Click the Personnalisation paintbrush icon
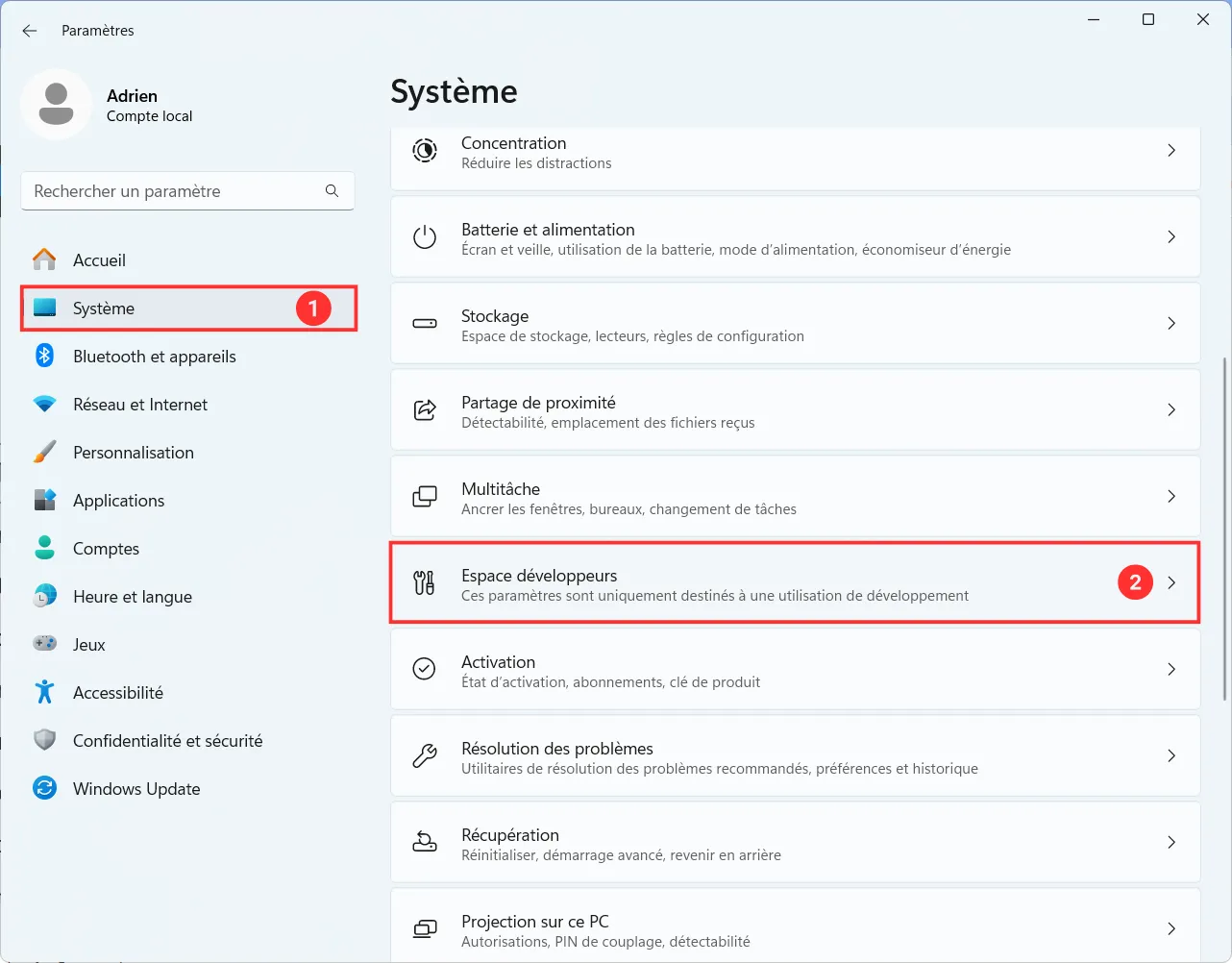Viewport: 1232px width, 963px height. pos(44,452)
